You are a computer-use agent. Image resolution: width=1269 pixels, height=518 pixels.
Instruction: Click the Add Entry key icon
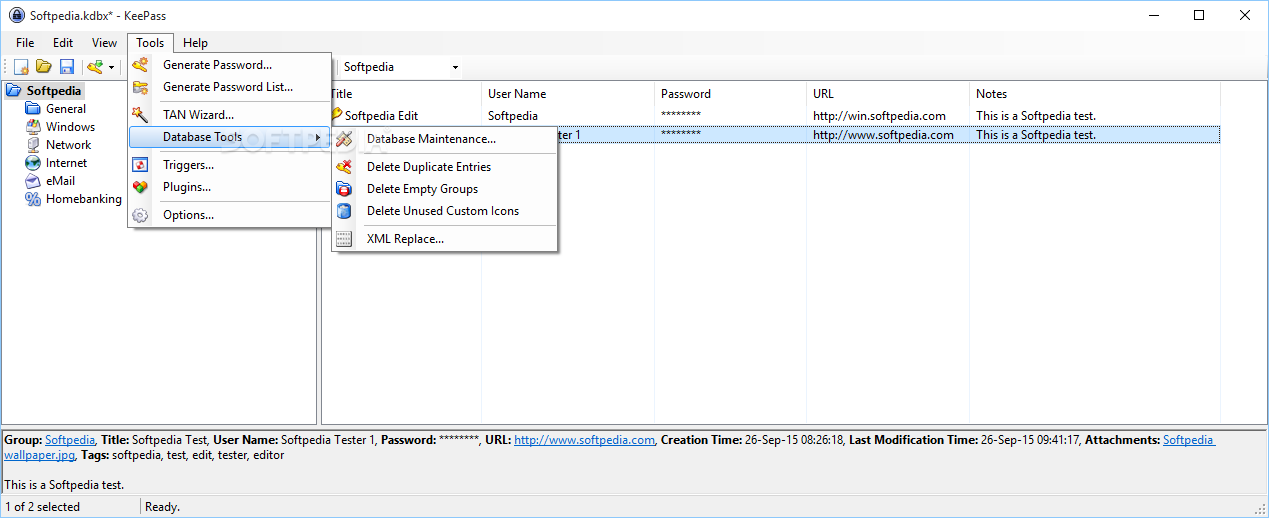point(95,67)
